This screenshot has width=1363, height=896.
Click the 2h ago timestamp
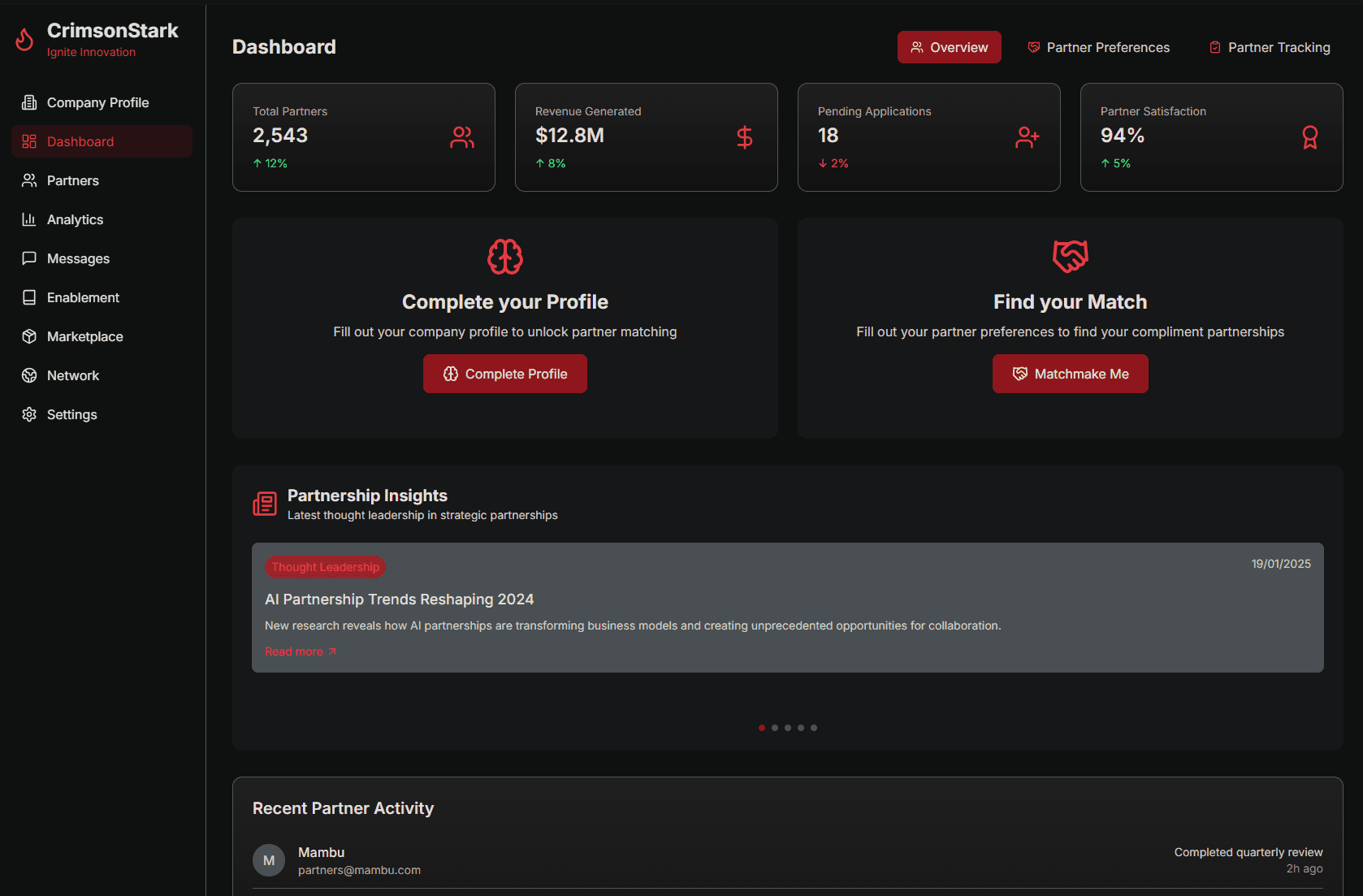[x=1305, y=868]
